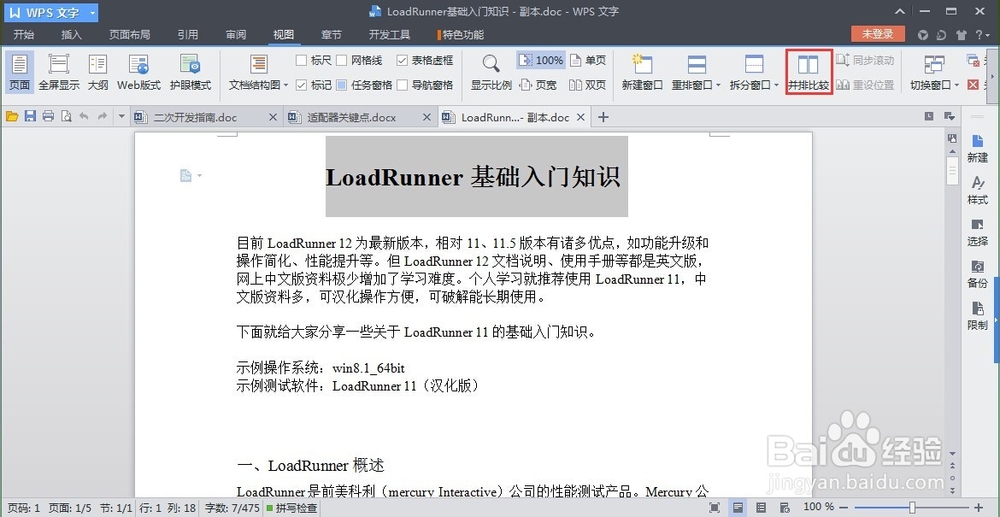Click zoom out minus button
This screenshot has height=517, width=1000.
pyautogui.click(x=843, y=507)
